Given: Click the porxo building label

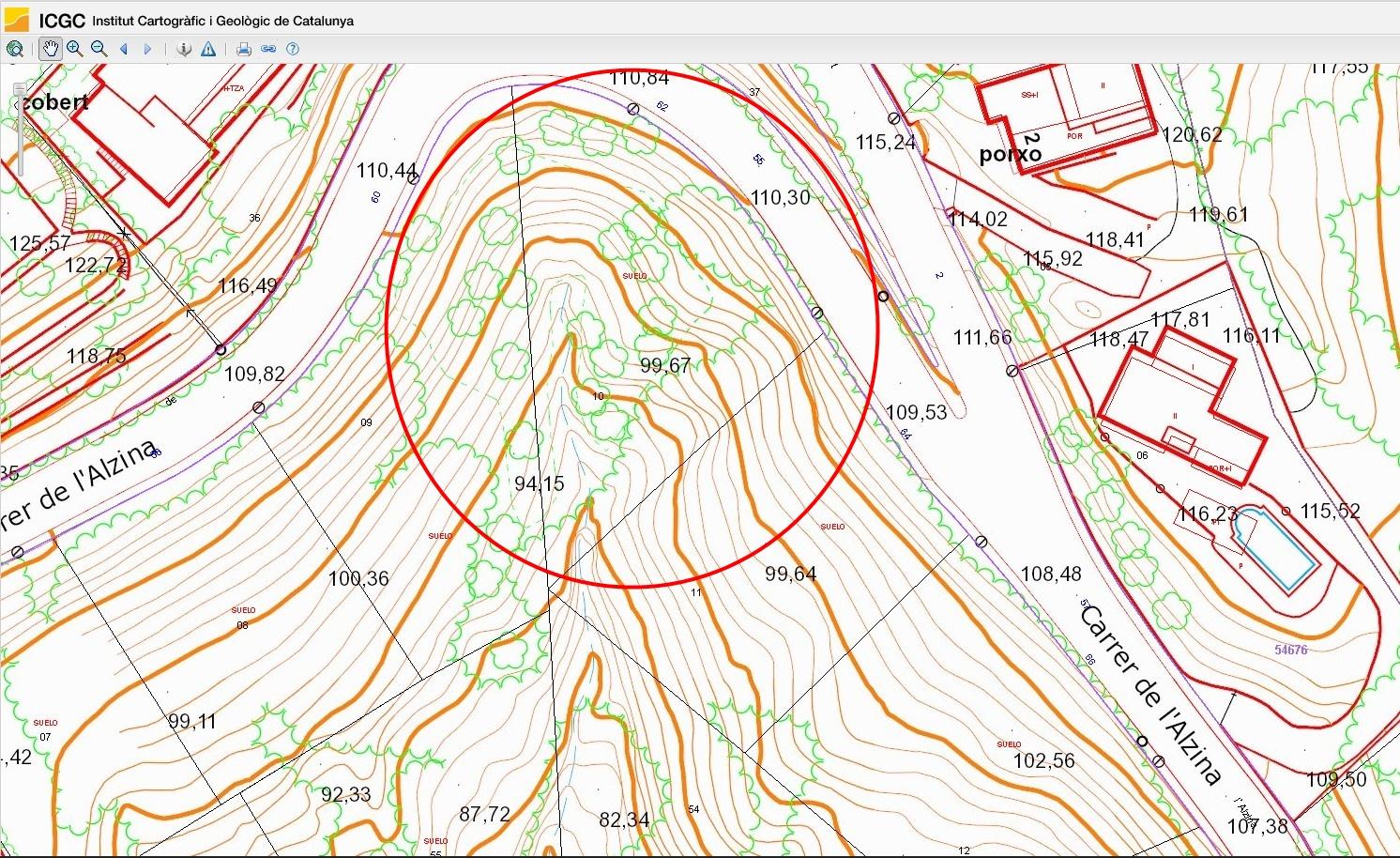Looking at the screenshot, I should click(x=1011, y=152).
